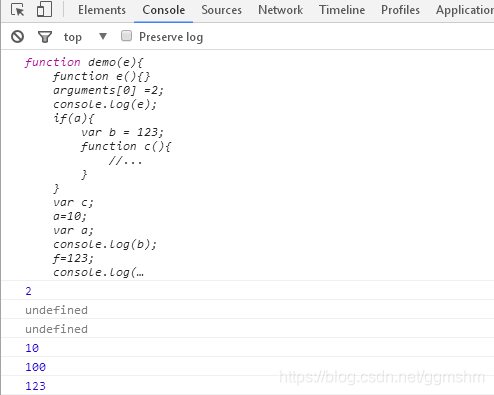Image resolution: width=494 pixels, height=395 pixels.
Task: Go to the Network tab
Action: 280,10
